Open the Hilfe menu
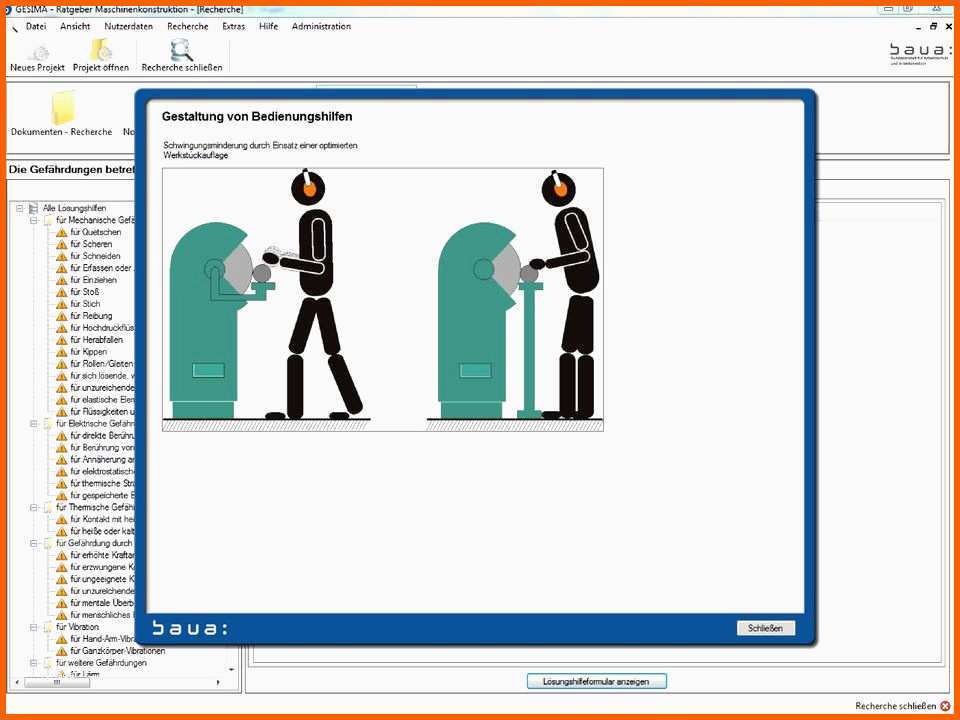960x720 pixels. 269,26
